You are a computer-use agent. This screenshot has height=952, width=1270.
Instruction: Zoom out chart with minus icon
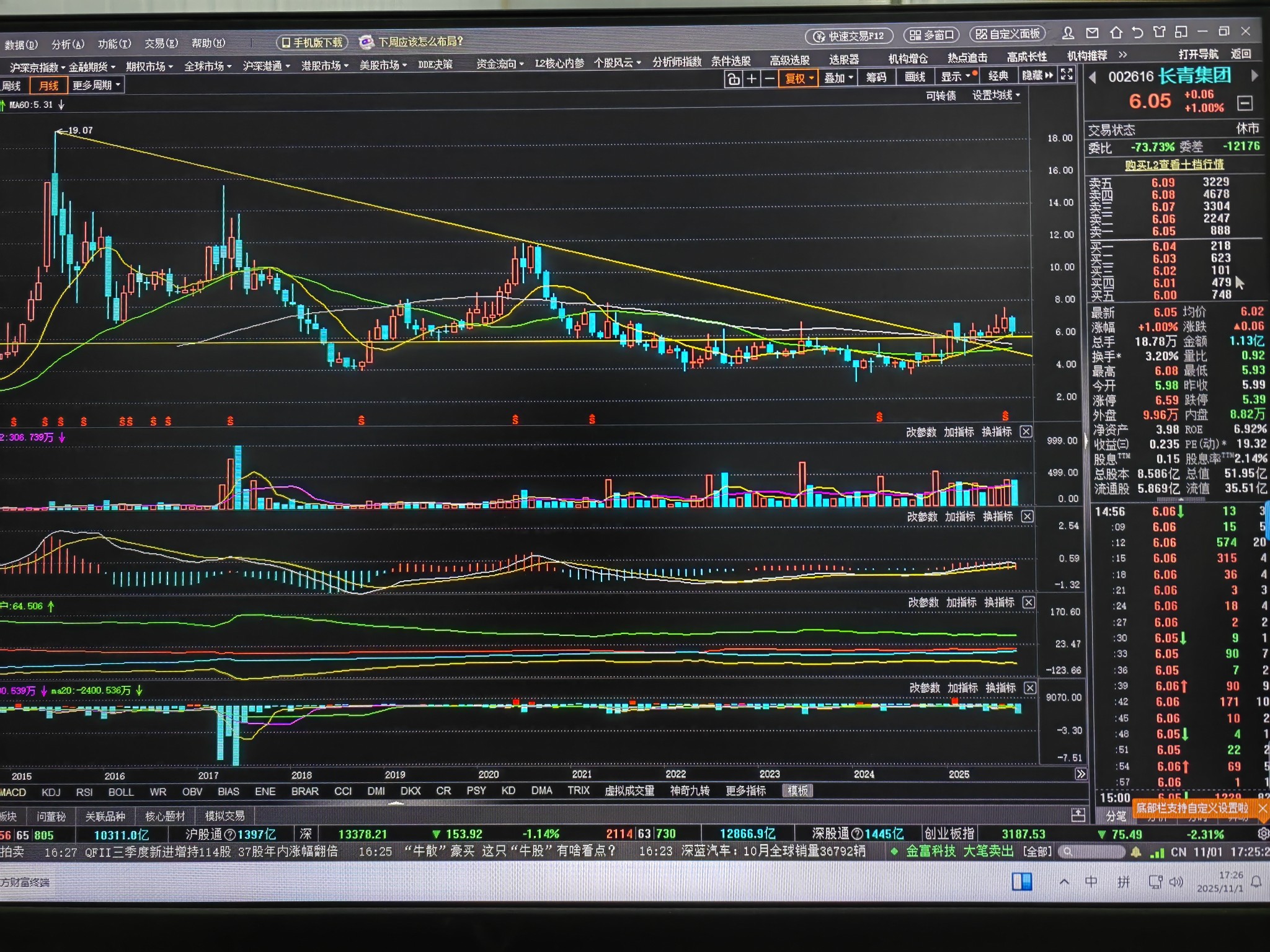[x=770, y=79]
